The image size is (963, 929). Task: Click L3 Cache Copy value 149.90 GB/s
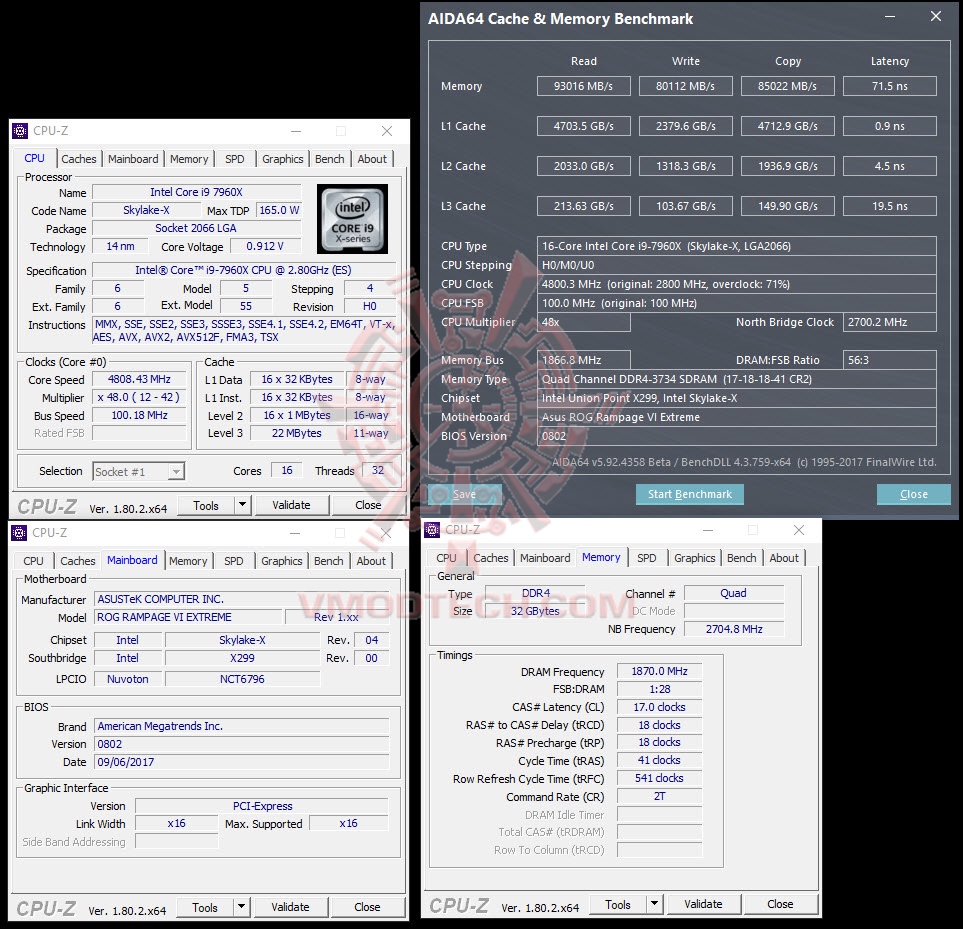787,206
